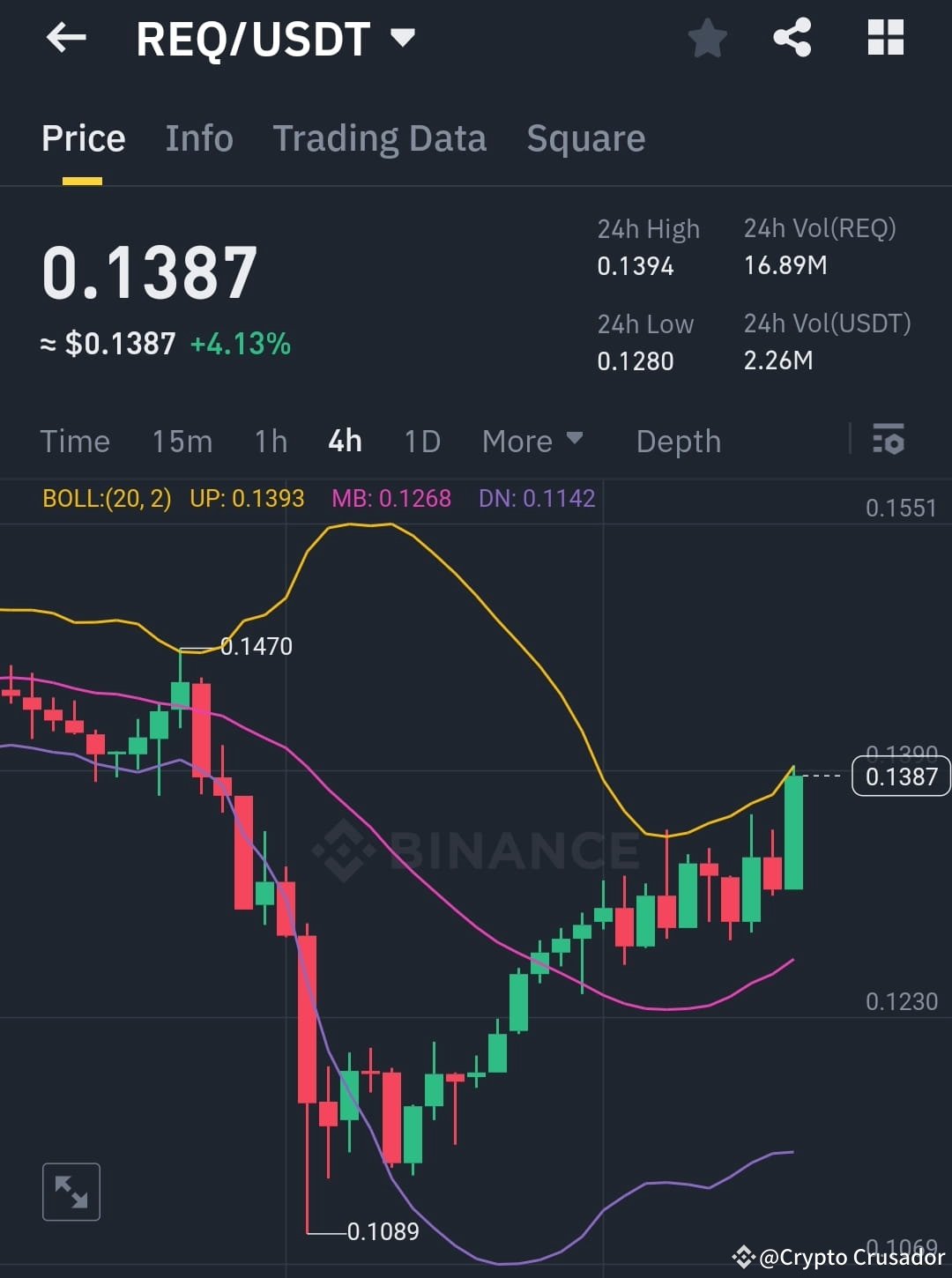Tap the UP: 0.1393 Bollinger value

[x=247, y=498]
